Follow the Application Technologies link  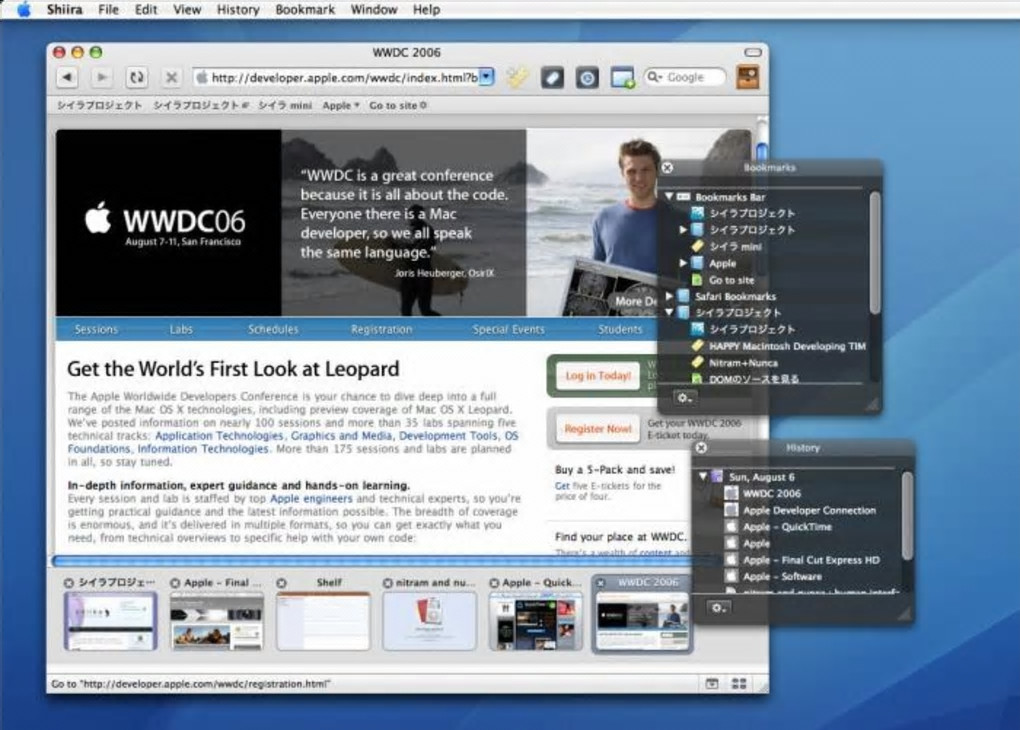219,435
